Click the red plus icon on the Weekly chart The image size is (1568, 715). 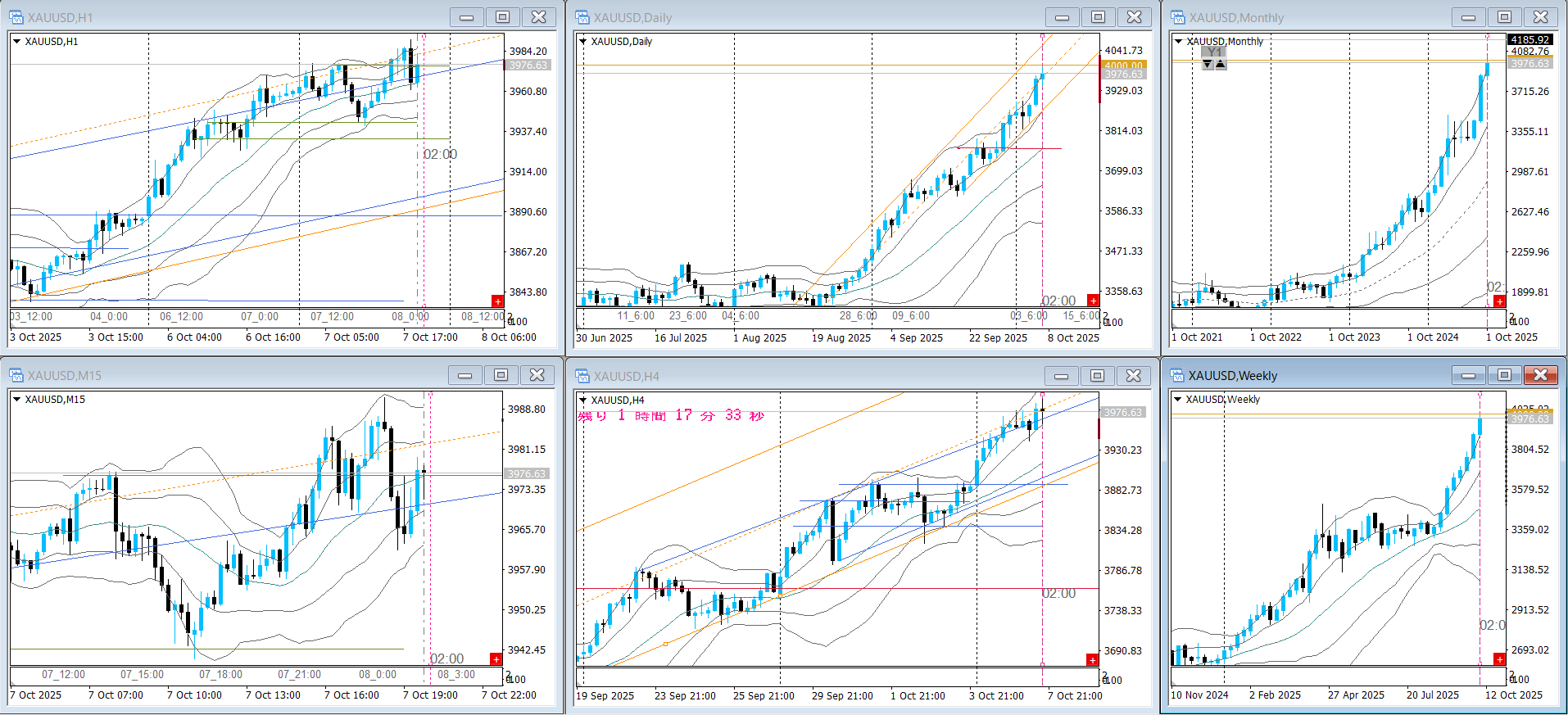[1499, 658]
